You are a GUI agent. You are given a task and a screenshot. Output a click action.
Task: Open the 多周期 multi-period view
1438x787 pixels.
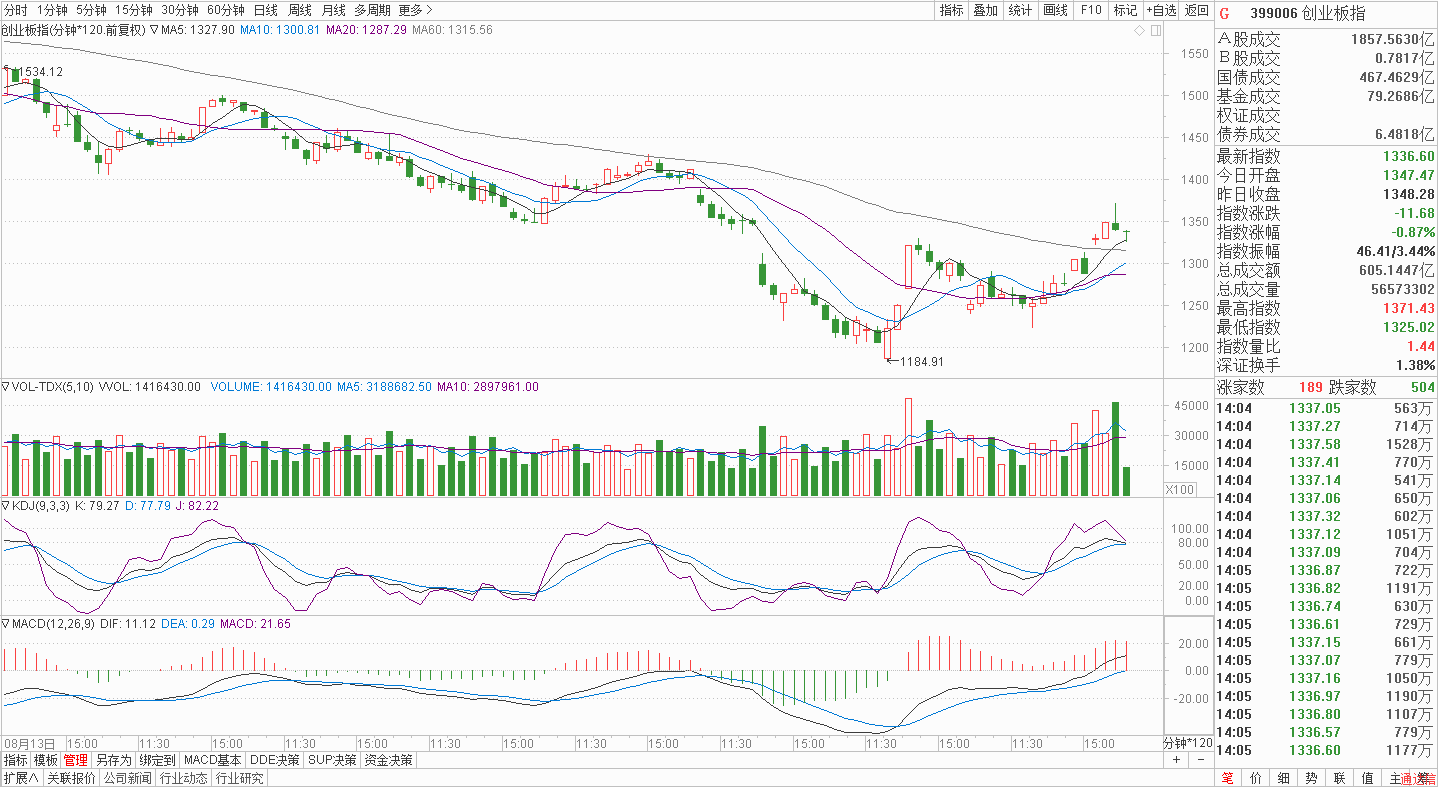coord(372,10)
